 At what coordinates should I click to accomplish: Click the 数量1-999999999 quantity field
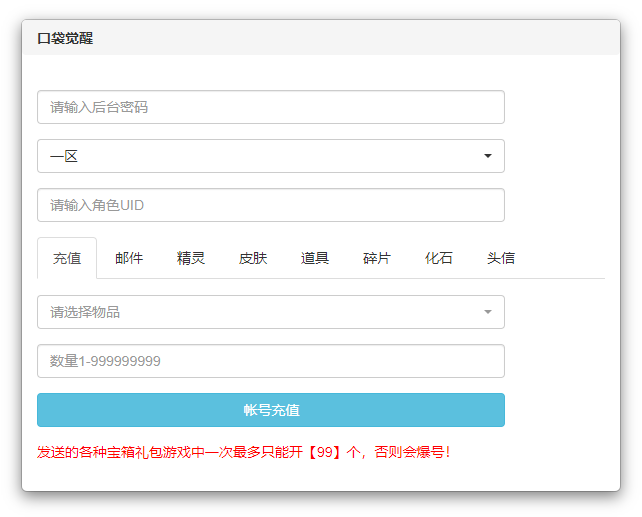[270, 361]
